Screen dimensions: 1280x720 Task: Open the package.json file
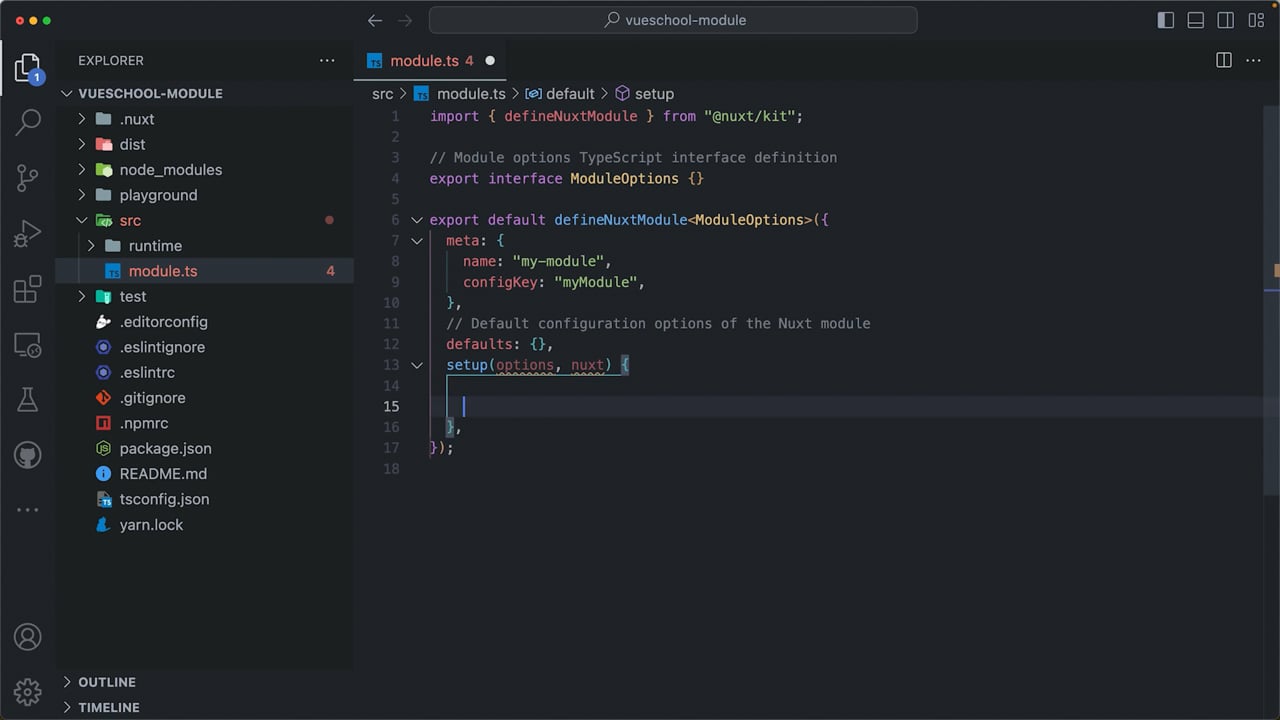[x=204, y=449]
